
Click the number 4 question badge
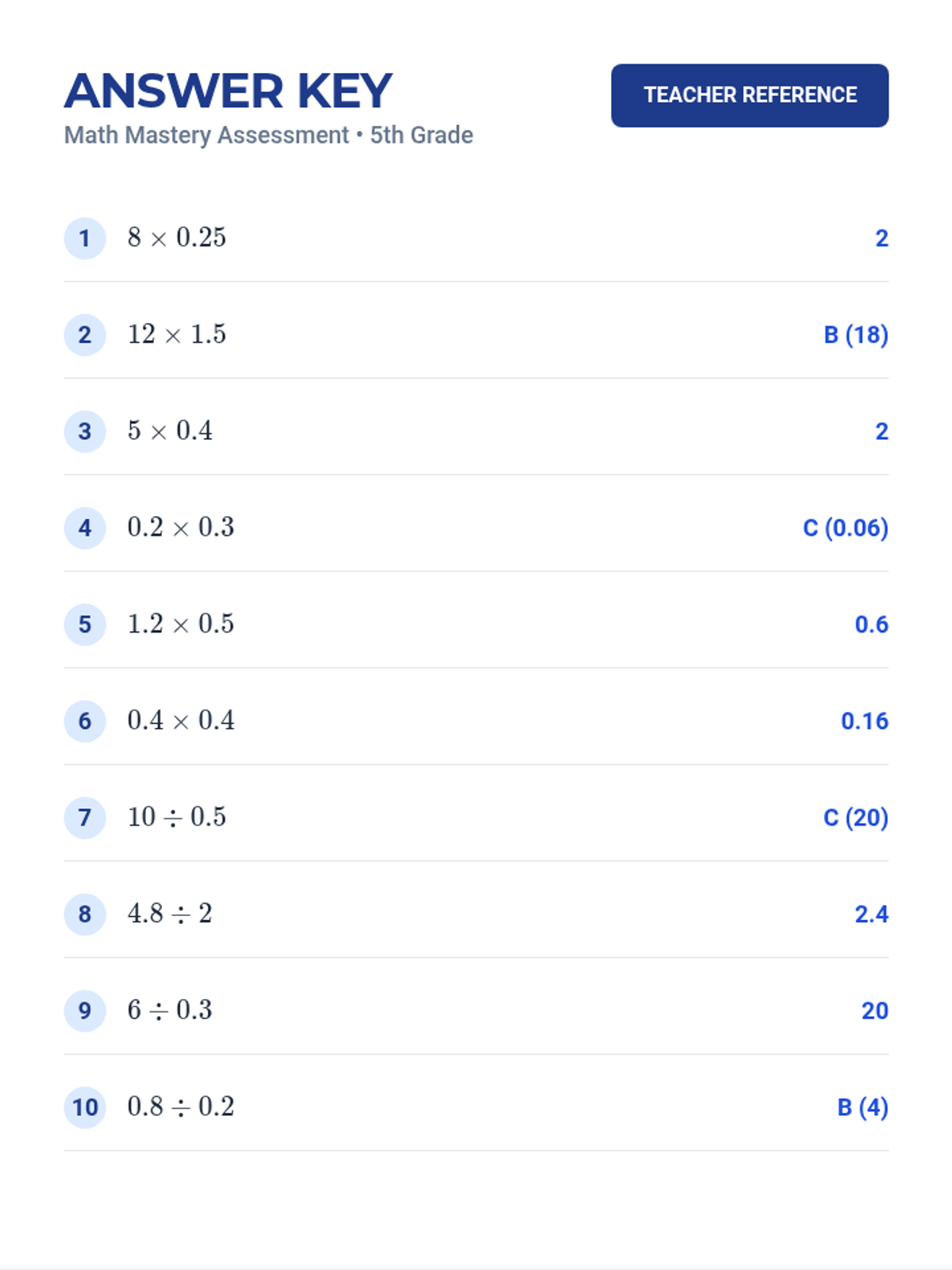[85, 528]
